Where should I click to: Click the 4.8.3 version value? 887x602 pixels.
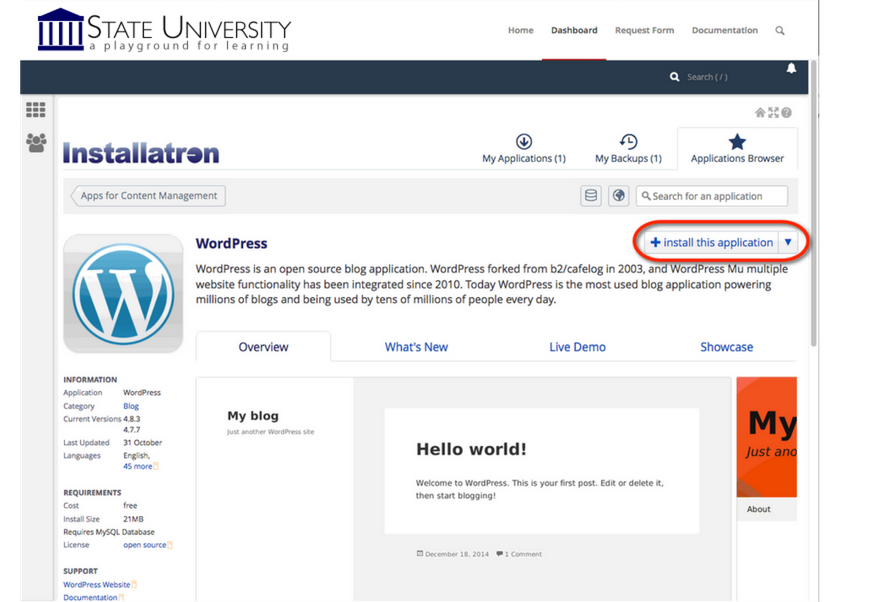point(132,419)
